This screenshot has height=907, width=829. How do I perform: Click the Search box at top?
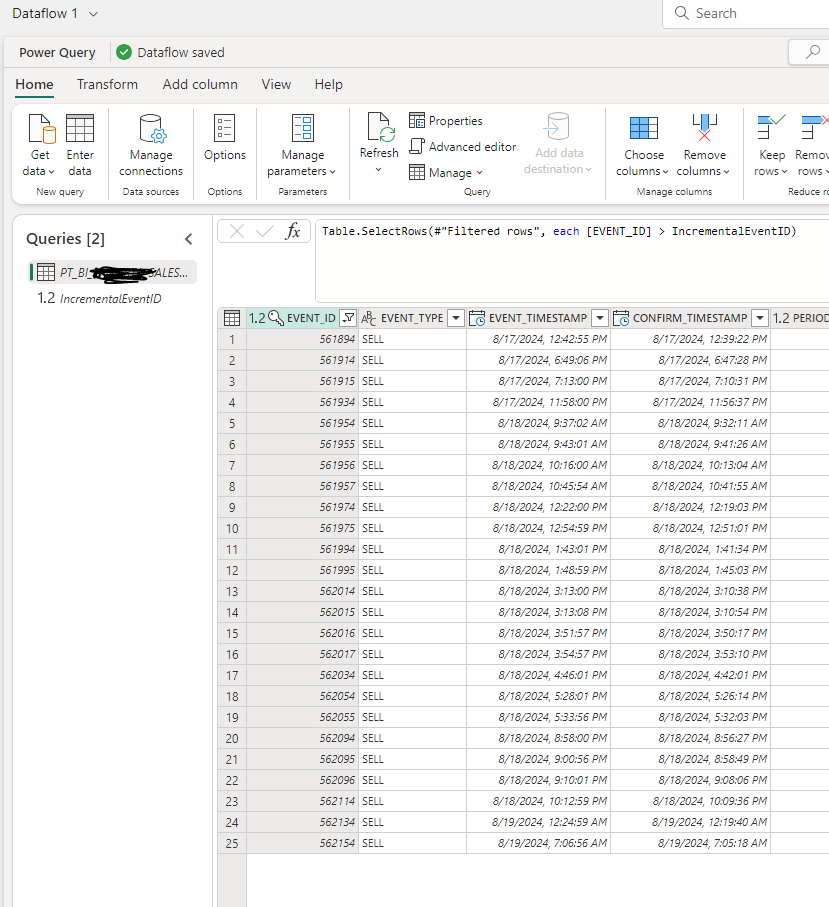tap(746, 13)
